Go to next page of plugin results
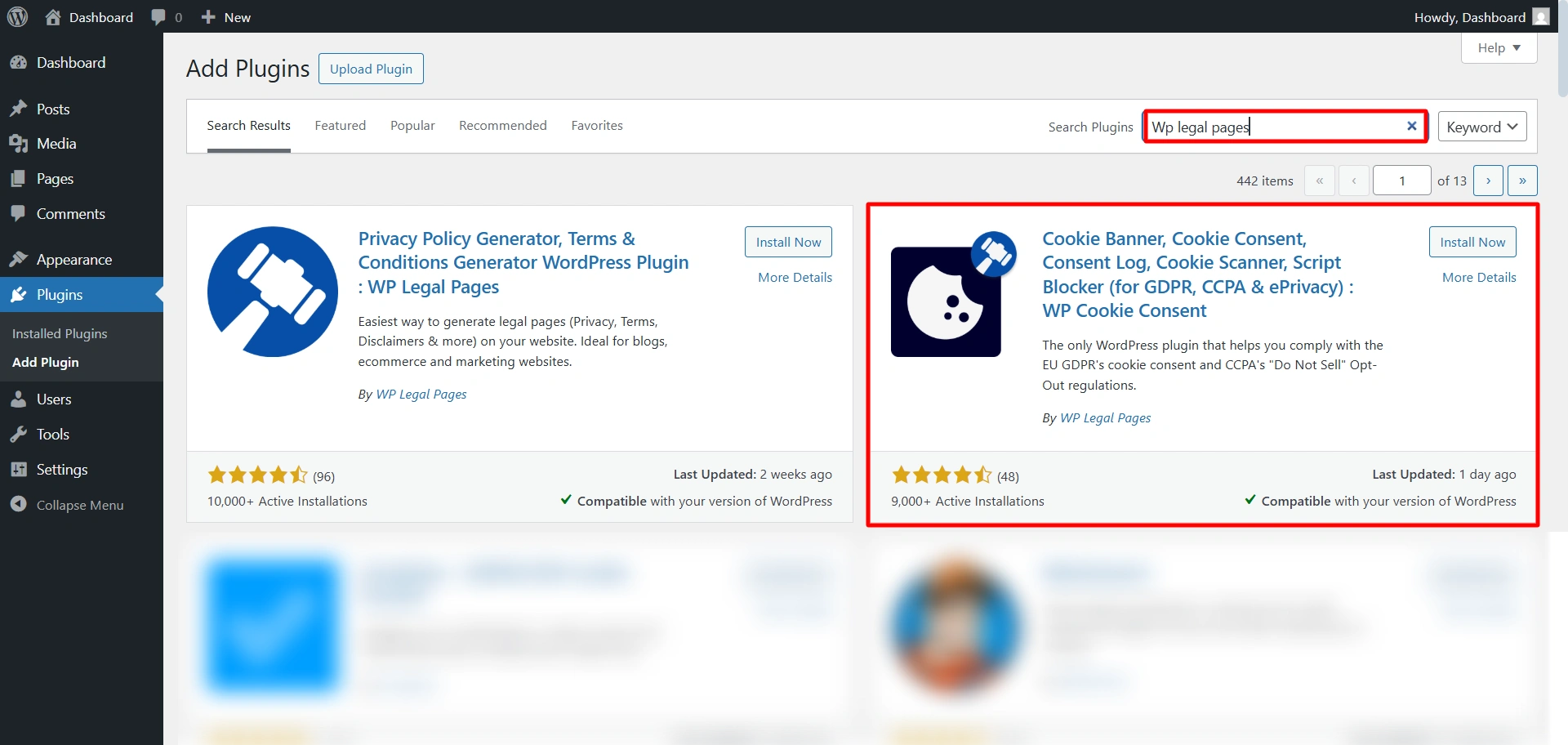The width and height of the screenshot is (1568, 745). (x=1488, y=181)
